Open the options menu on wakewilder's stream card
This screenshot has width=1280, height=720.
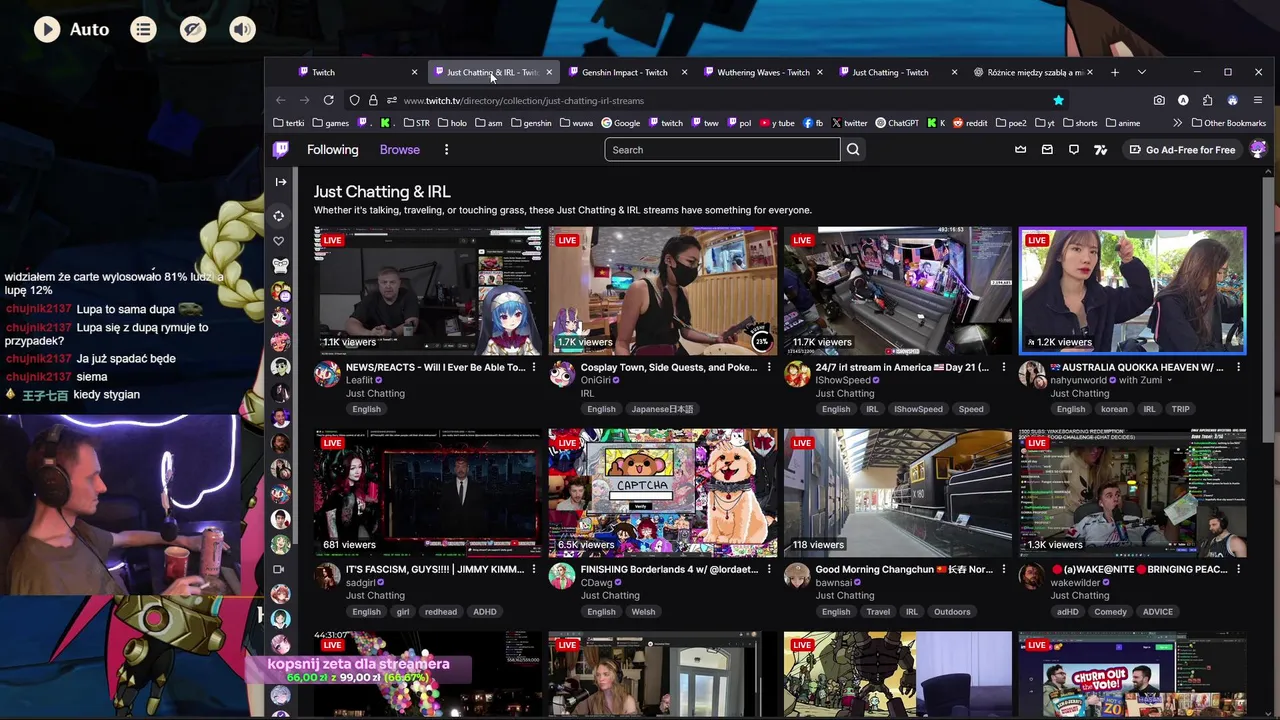click(1239, 570)
